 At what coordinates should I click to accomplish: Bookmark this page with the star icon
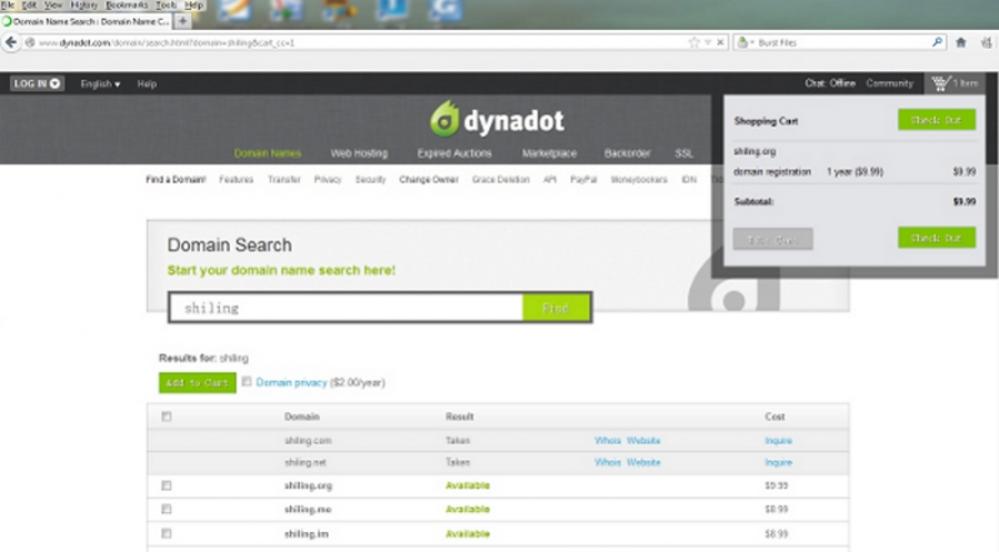[x=694, y=43]
